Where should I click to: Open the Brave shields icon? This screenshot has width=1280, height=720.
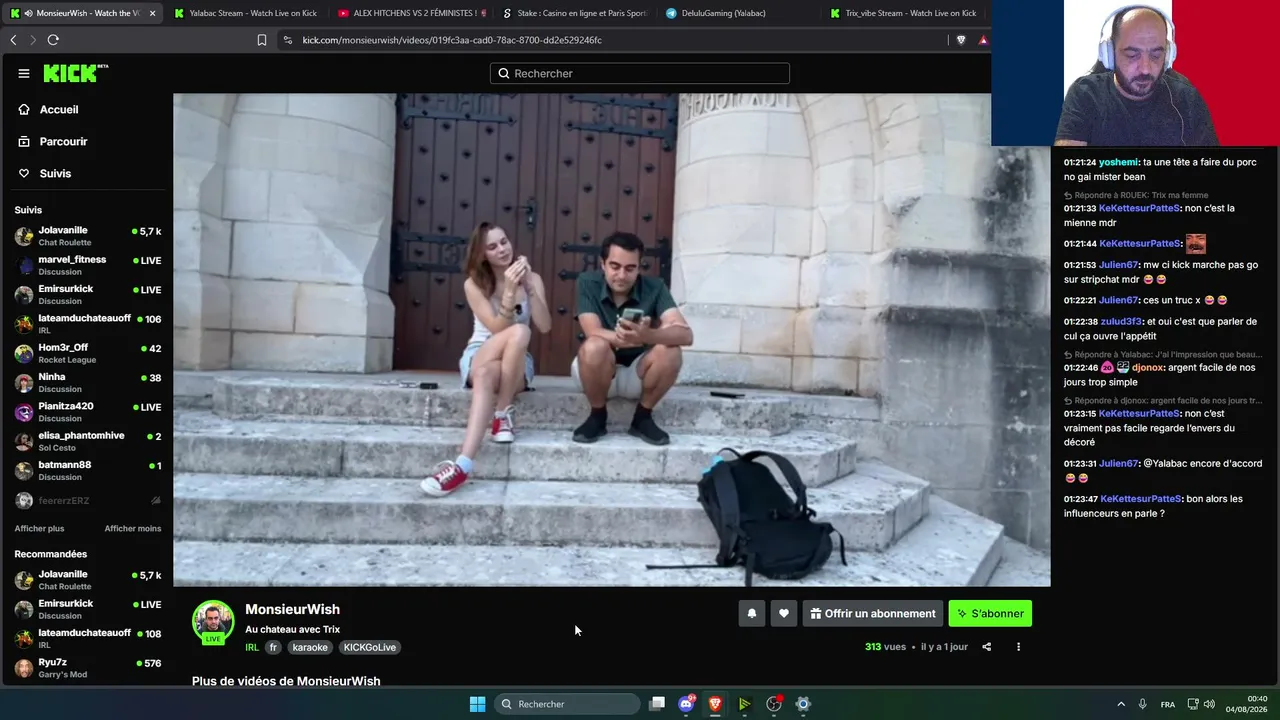pyautogui.click(x=961, y=40)
